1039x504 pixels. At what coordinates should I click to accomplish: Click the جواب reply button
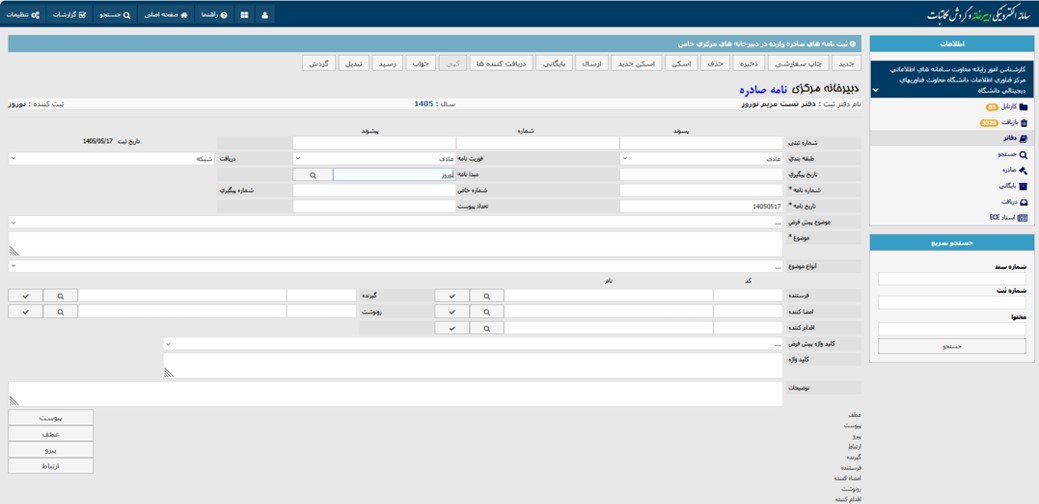point(421,63)
